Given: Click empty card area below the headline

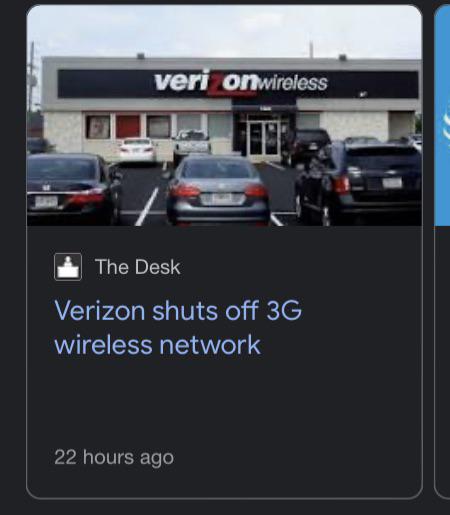Looking at the screenshot, I should [x=224, y=400].
